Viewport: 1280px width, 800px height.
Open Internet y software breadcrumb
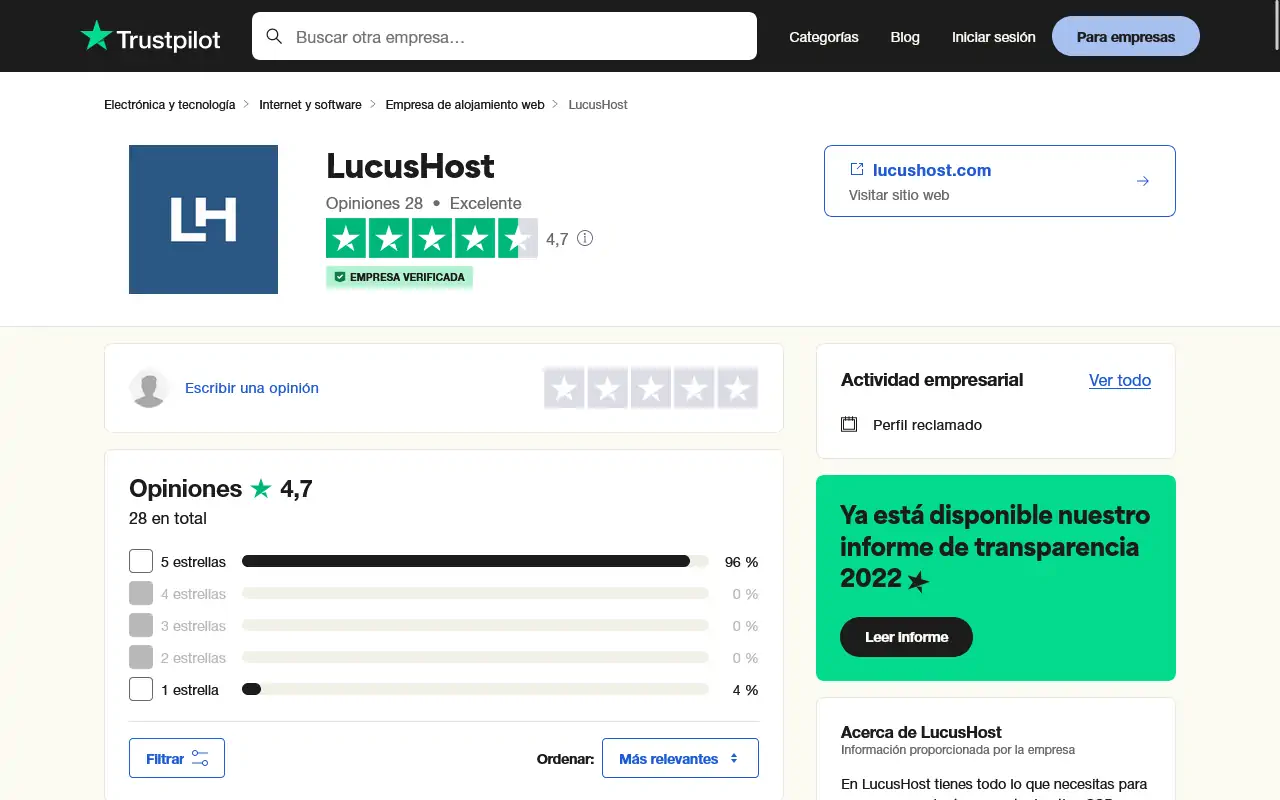click(310, 104)
